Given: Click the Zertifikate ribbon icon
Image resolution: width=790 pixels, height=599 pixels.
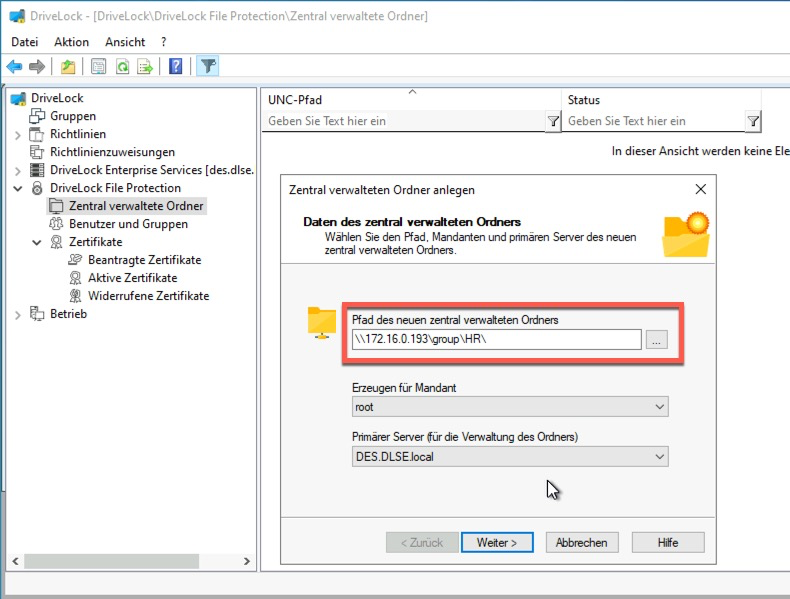Looking at the screenshot, I should (x=56, y=242).
